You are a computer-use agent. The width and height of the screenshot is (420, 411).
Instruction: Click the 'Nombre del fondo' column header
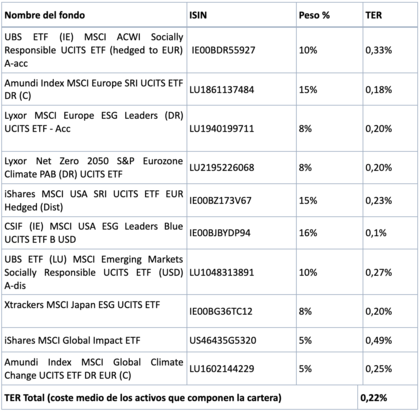click(44, 15)
